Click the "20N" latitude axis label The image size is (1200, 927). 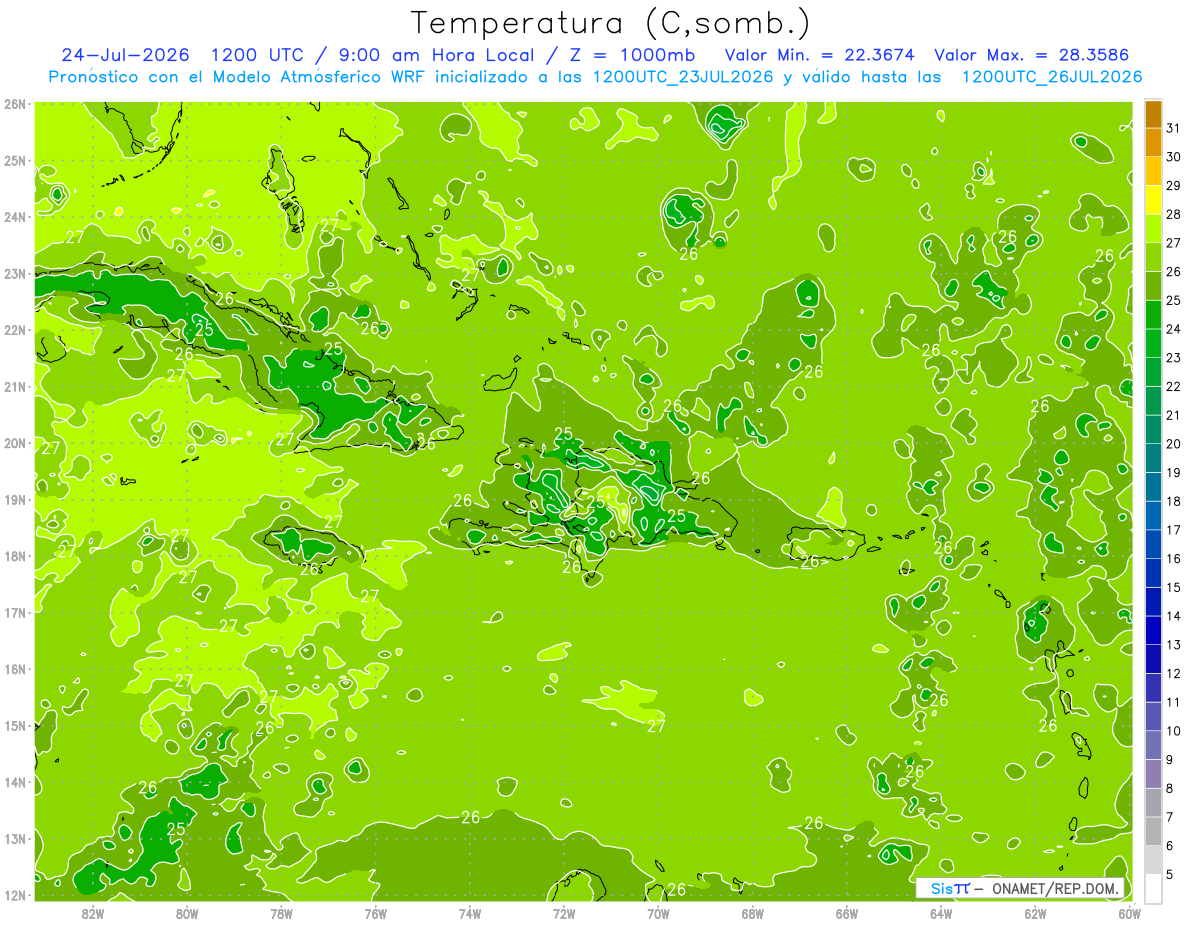[x=15, y=443]
